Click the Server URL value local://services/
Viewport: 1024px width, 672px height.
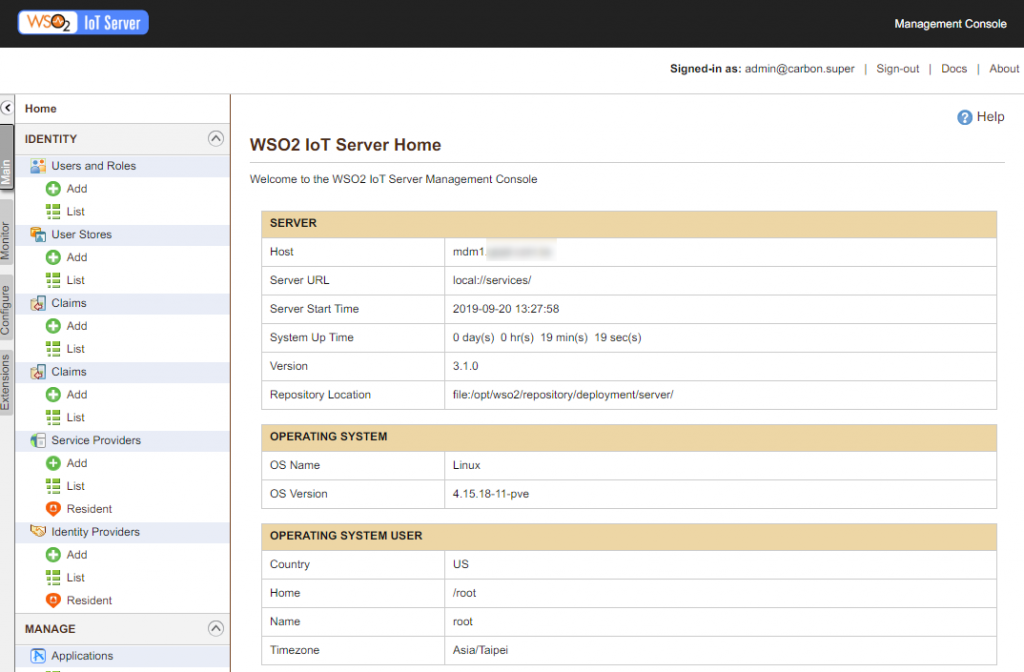pos(492,280)
